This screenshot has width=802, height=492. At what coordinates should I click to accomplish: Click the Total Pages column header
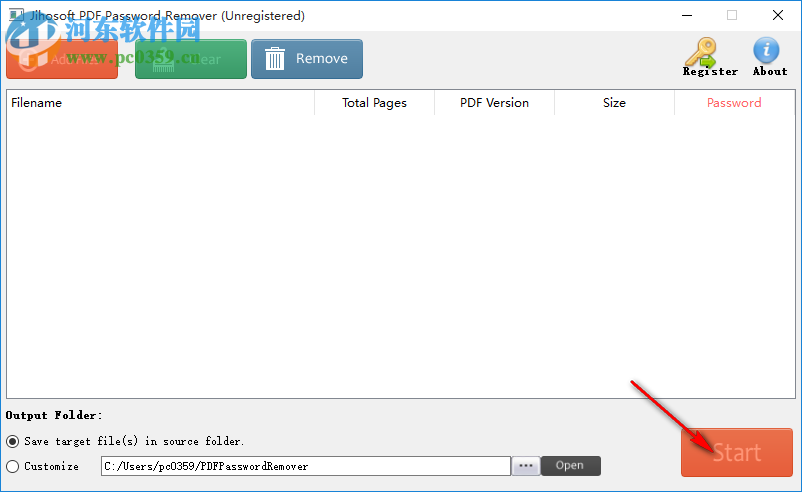click(x=374, y=103)
